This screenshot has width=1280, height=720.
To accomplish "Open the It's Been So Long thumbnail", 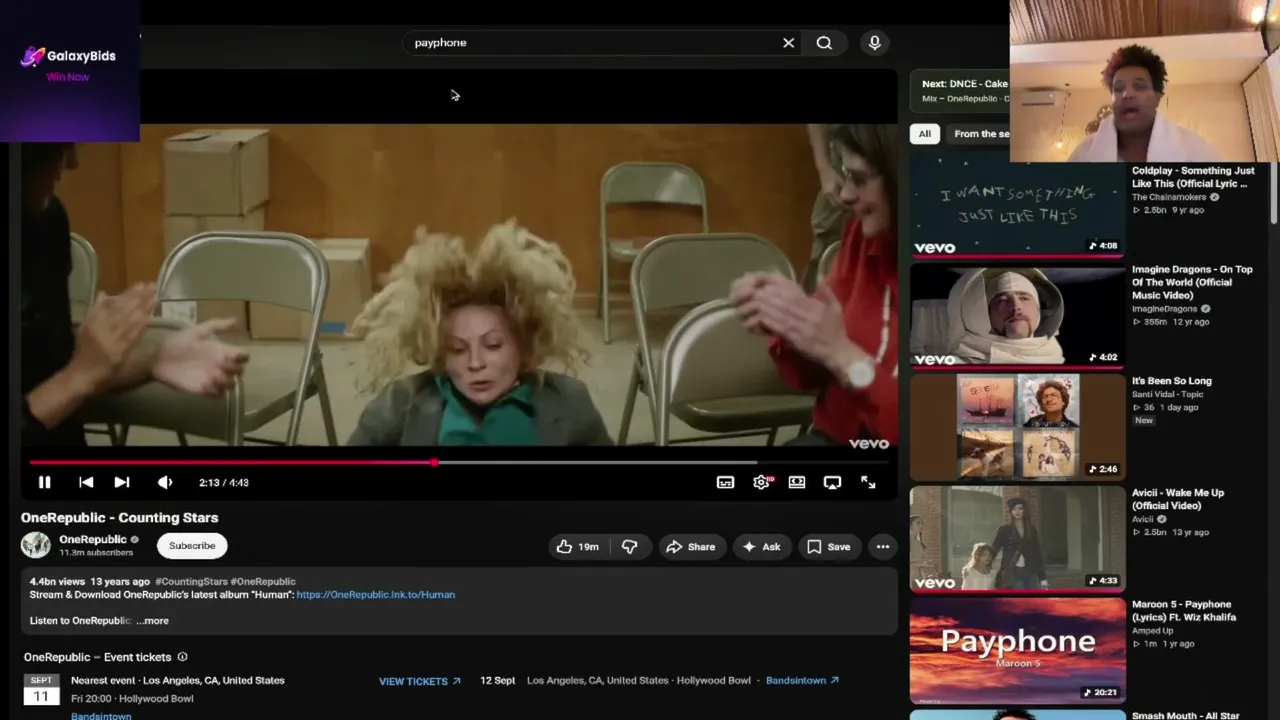I will 1017,428.
